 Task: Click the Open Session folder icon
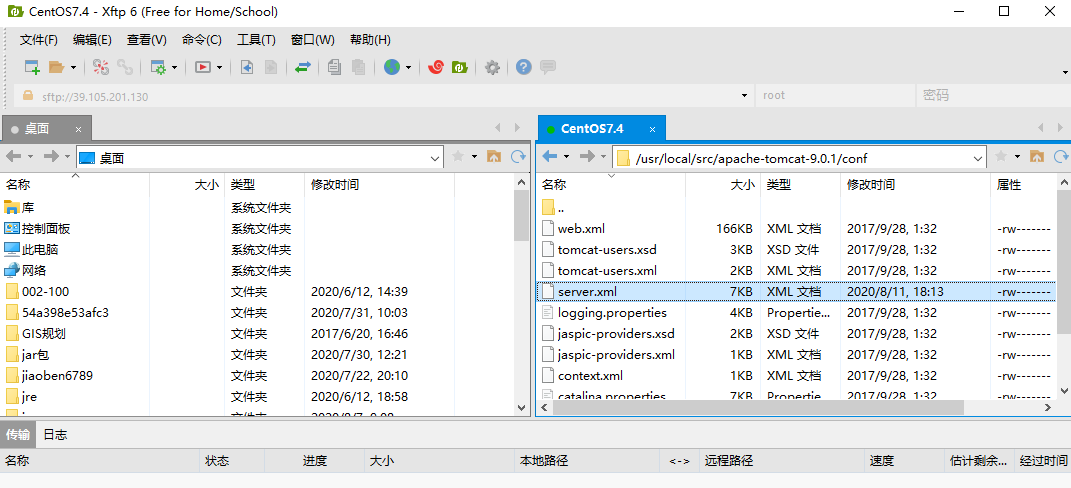(x=56, y=67)
